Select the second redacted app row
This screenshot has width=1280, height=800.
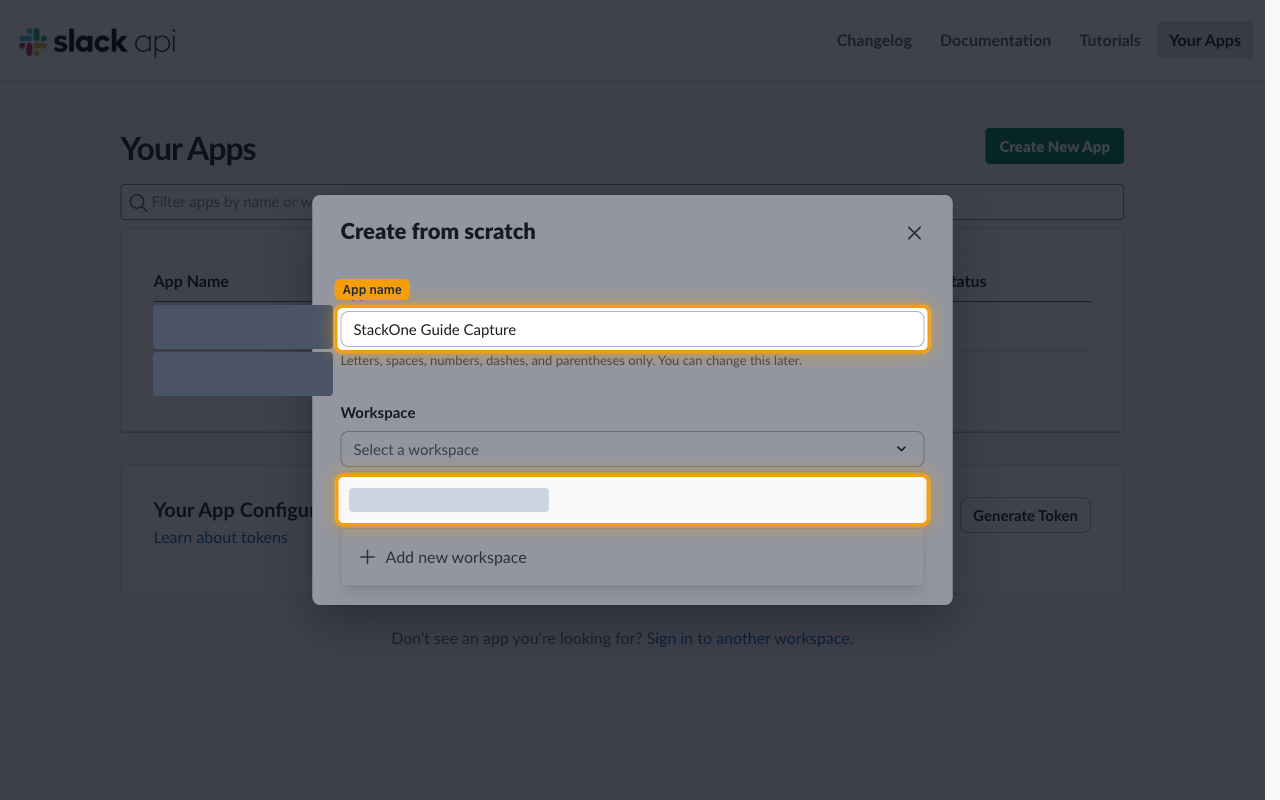pos(243,373)
